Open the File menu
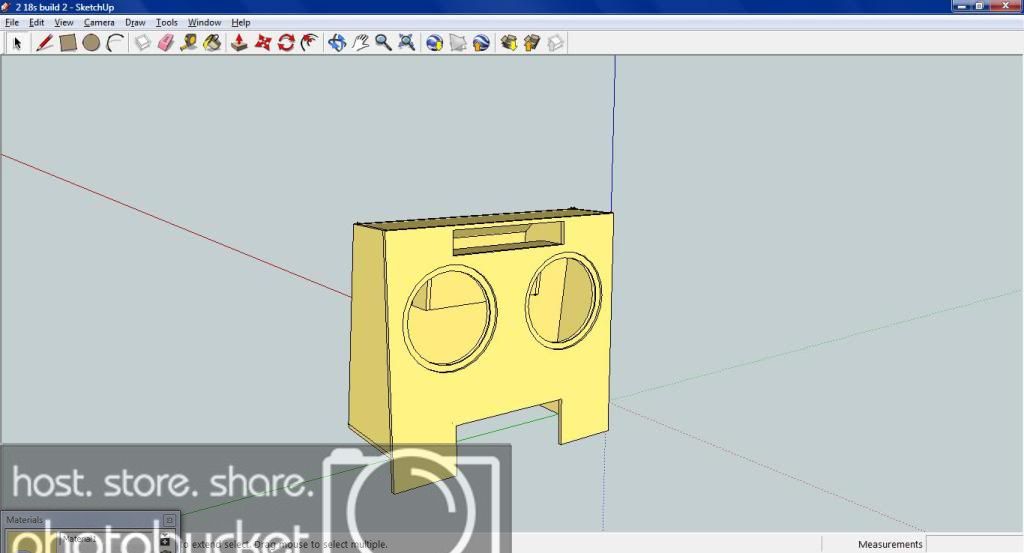Image resolution: width=1024 pixels, height=553 pixels. (x=12, y=22)
